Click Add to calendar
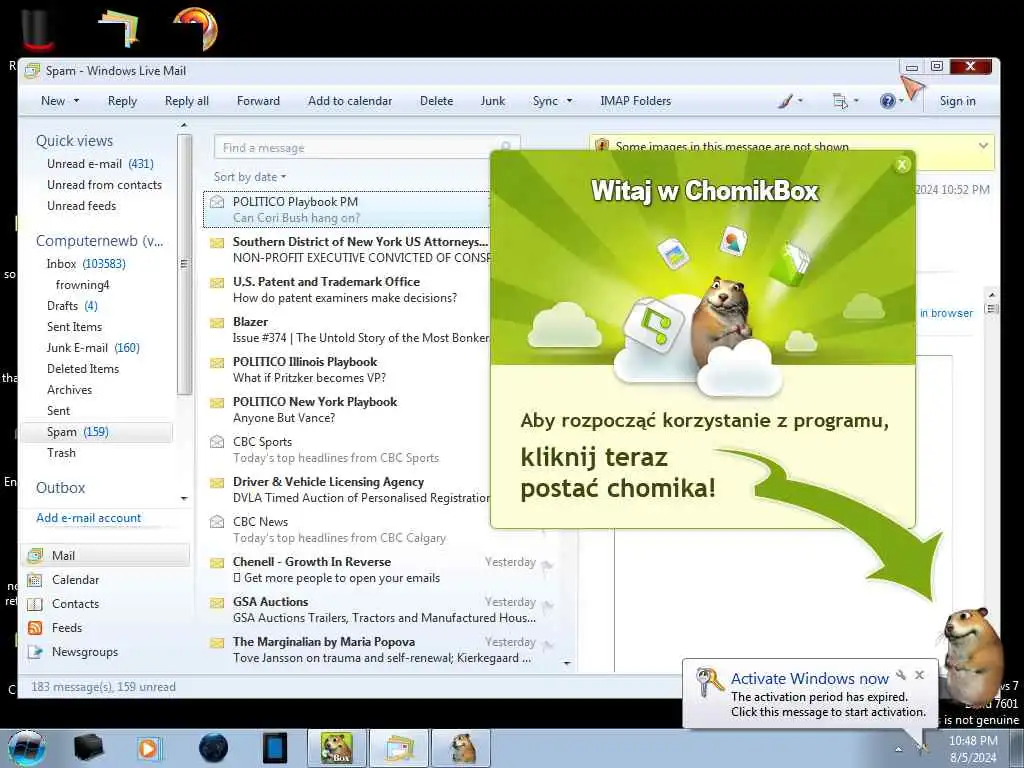This screenshot has height=768, width=1024. (350, 101)
